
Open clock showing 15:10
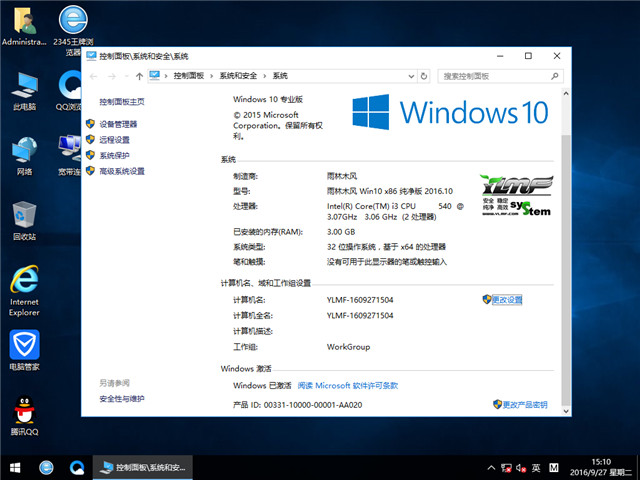(601, 467)
